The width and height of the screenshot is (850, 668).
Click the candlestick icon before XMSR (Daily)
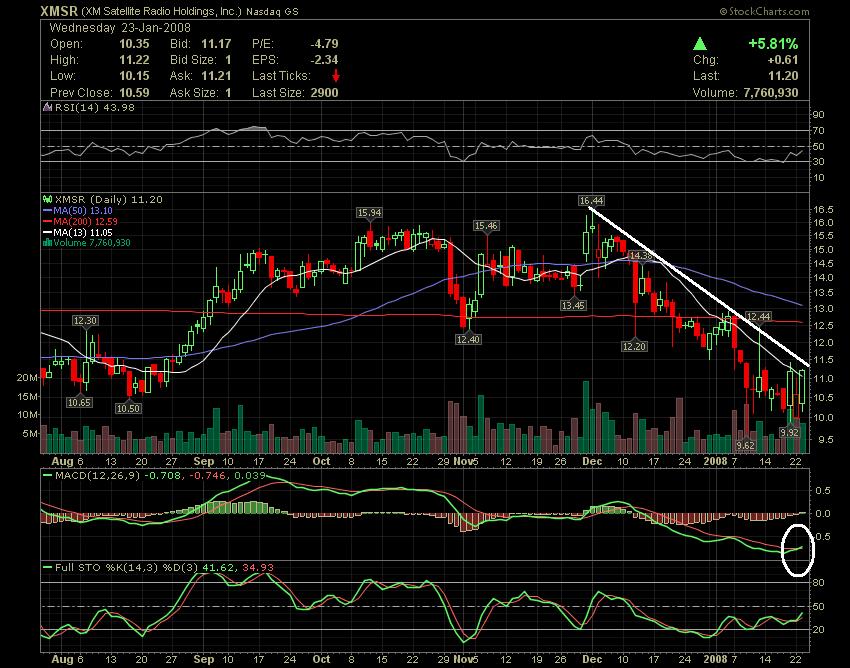(x=47, y=200)
